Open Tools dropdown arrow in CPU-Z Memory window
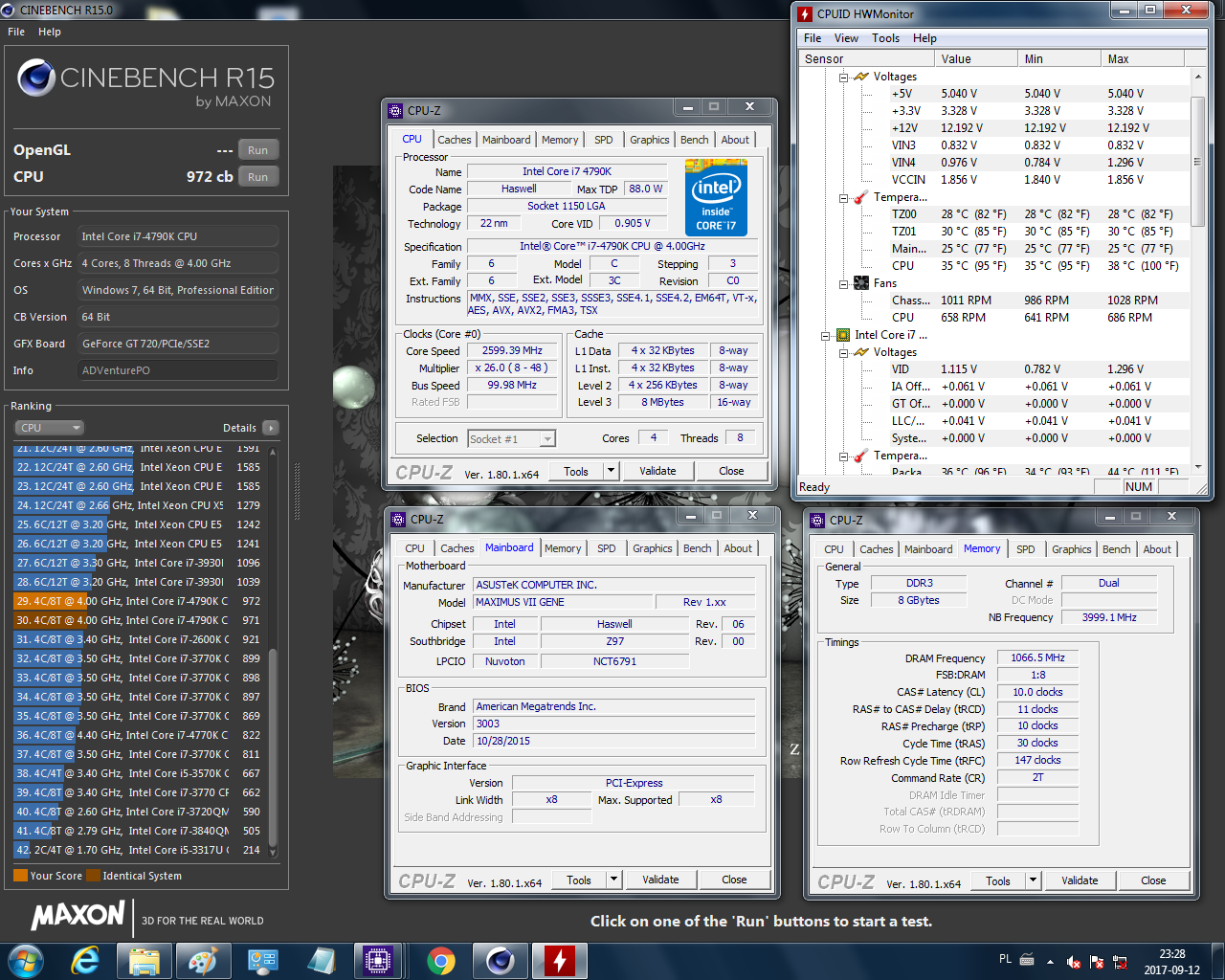Image resolution: width=1225 pixels, height=980 pixels. [1033, 880]
